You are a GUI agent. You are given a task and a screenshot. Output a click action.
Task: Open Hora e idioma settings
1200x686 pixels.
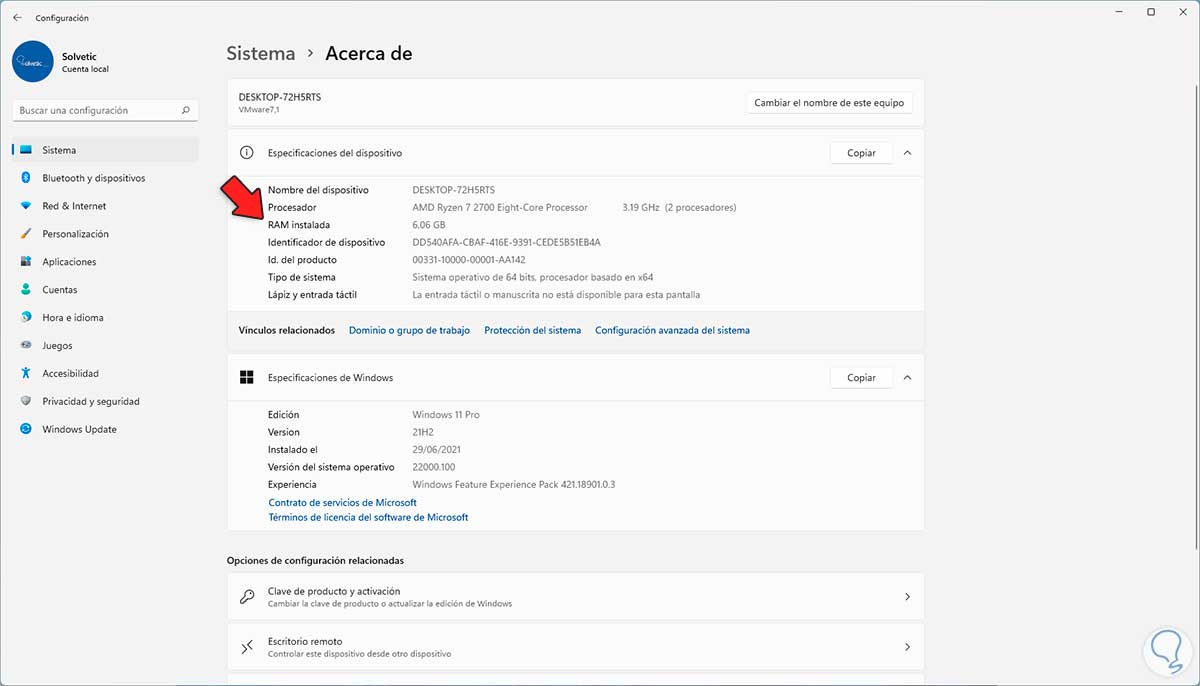[105, 318]
